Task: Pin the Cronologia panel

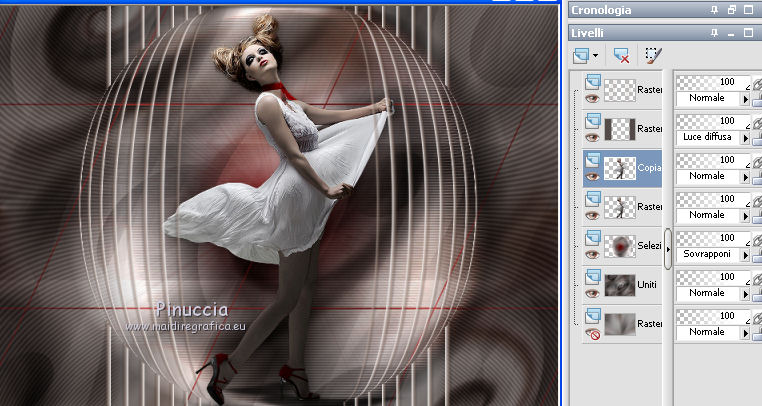Action: pos(713,10)
